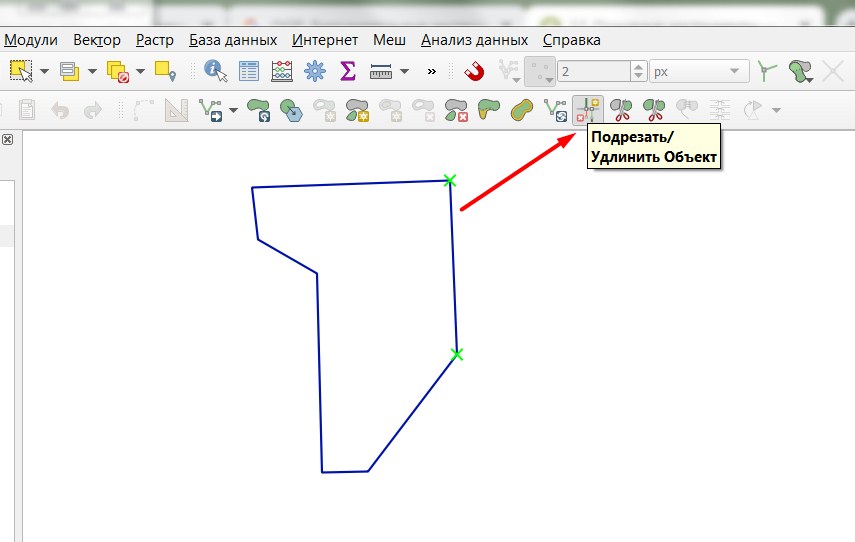Select the Offset Curve tool icon
Image resolution: width=855 pixels, height=542 pixels.
[522, 110]
